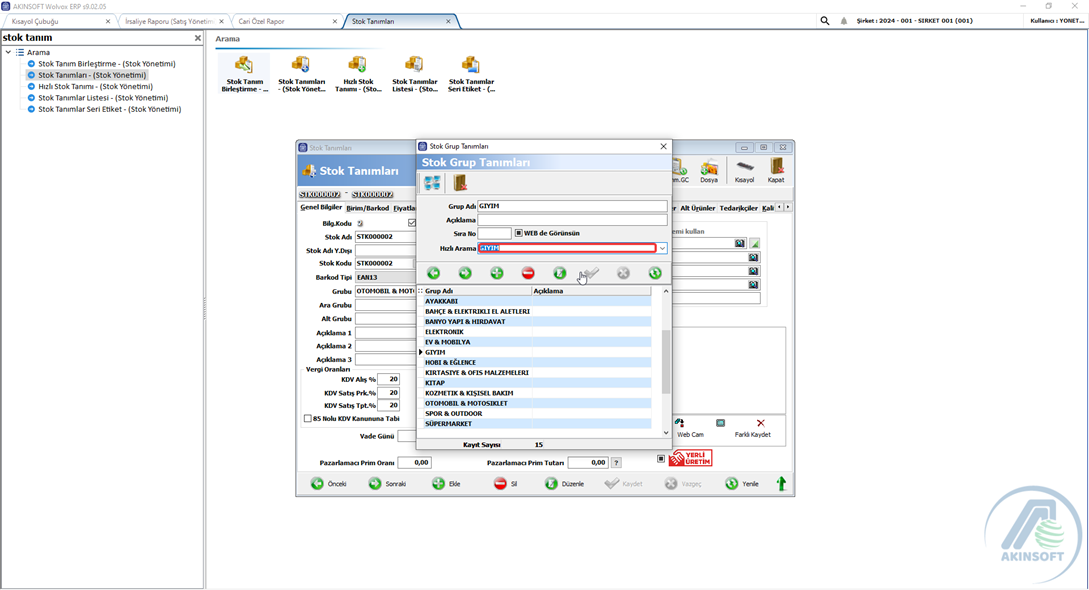Select the Birim/Barkod tab
This screenshot has height=590, width=1089.
click(367, 208)
